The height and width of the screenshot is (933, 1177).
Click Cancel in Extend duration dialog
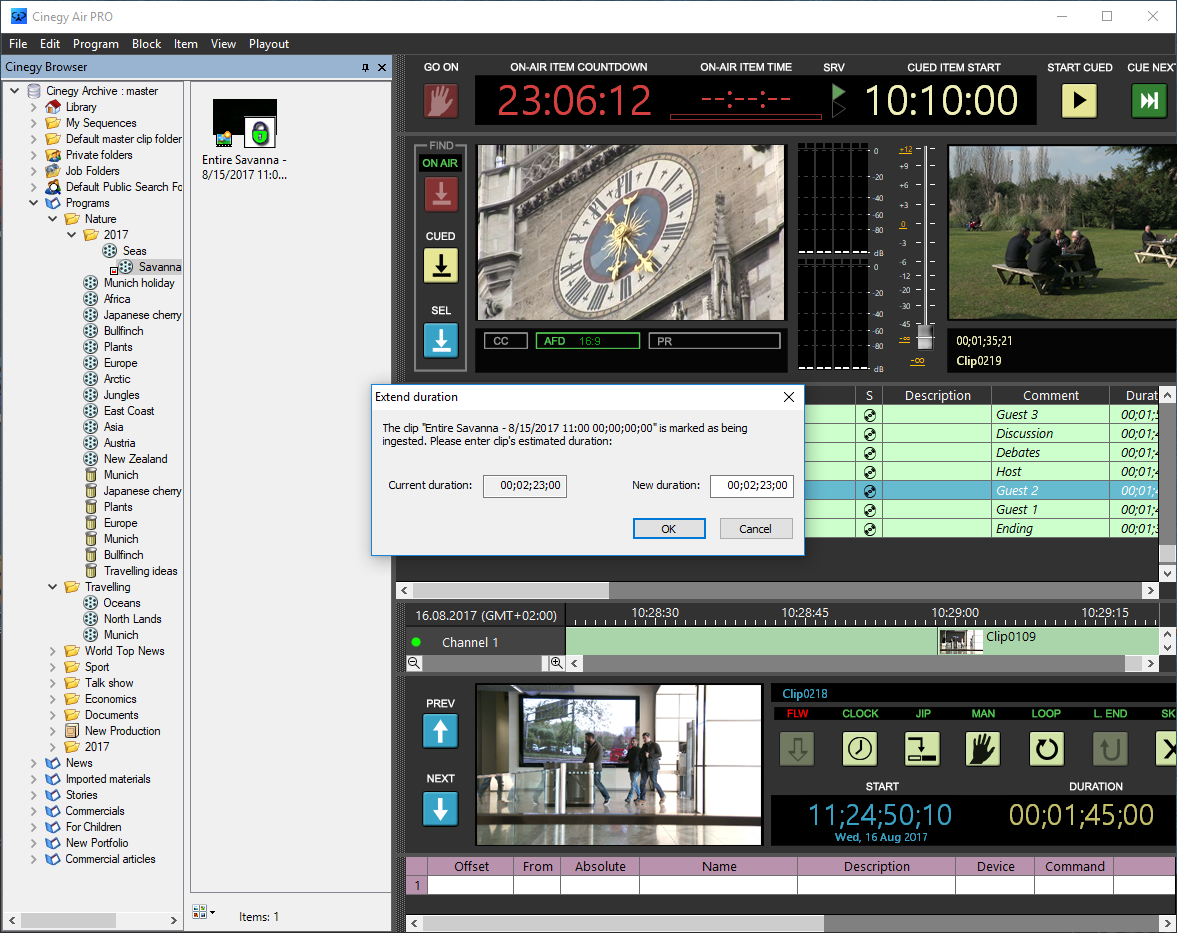click(755, 529)
